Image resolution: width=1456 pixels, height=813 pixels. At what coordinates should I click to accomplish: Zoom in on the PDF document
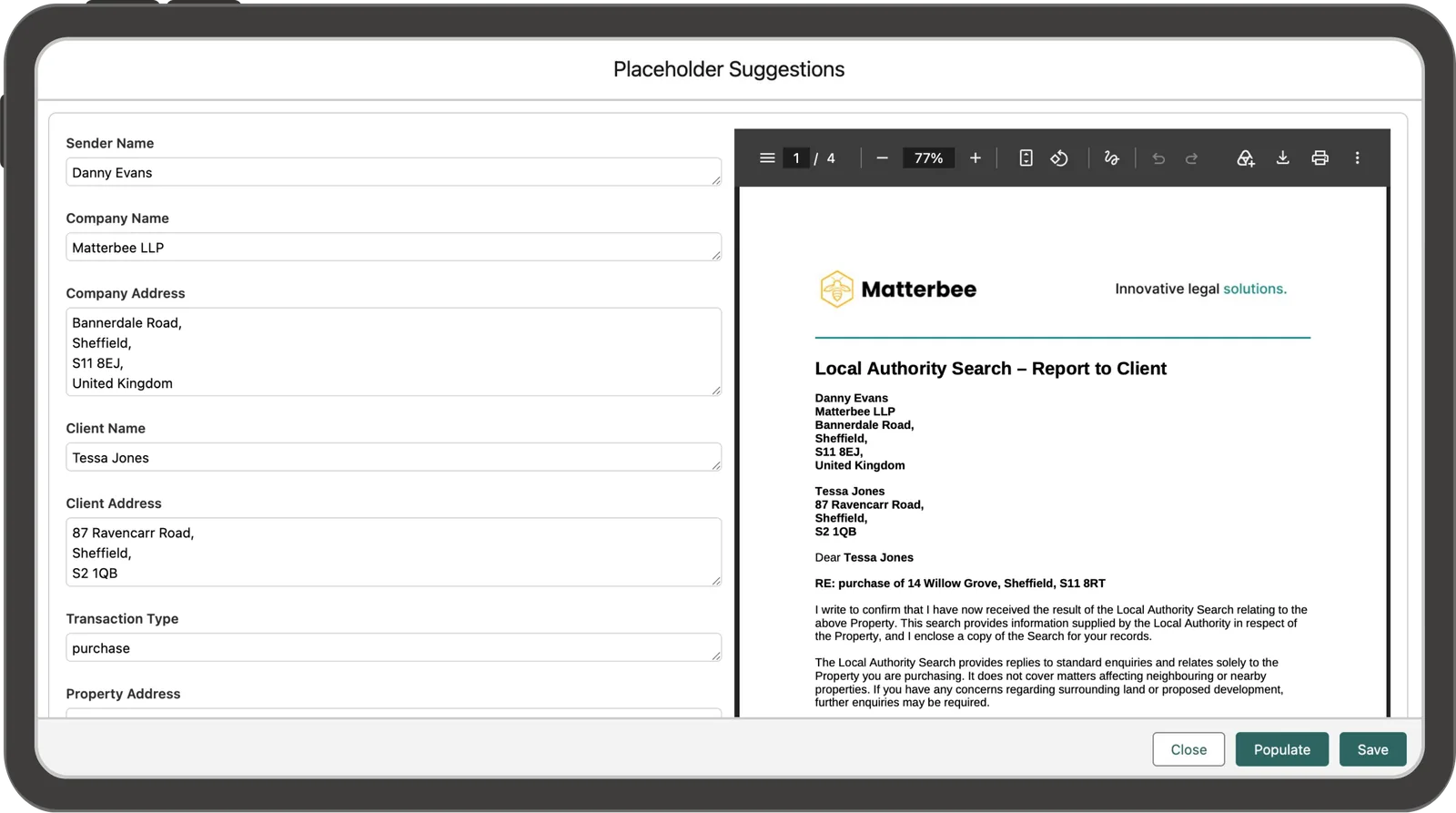pos(976,158)
